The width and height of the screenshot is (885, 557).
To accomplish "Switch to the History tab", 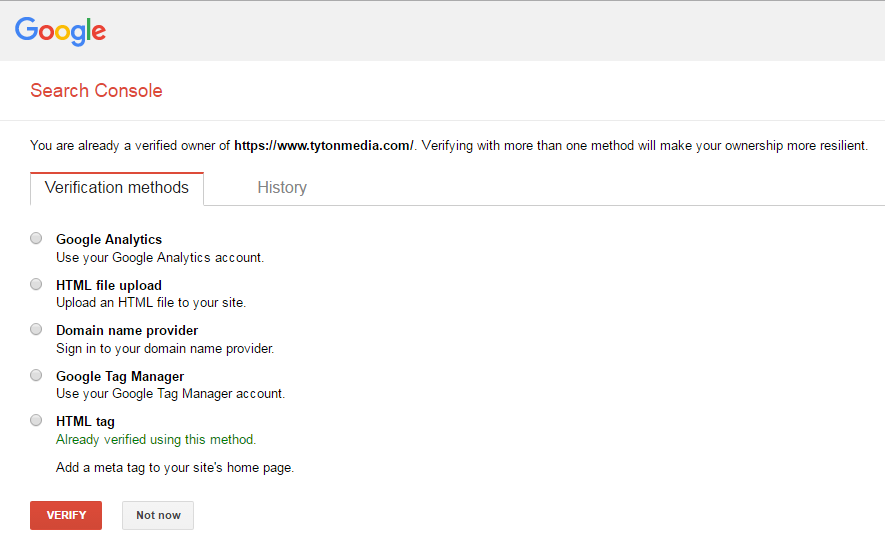I will point(282,188).
